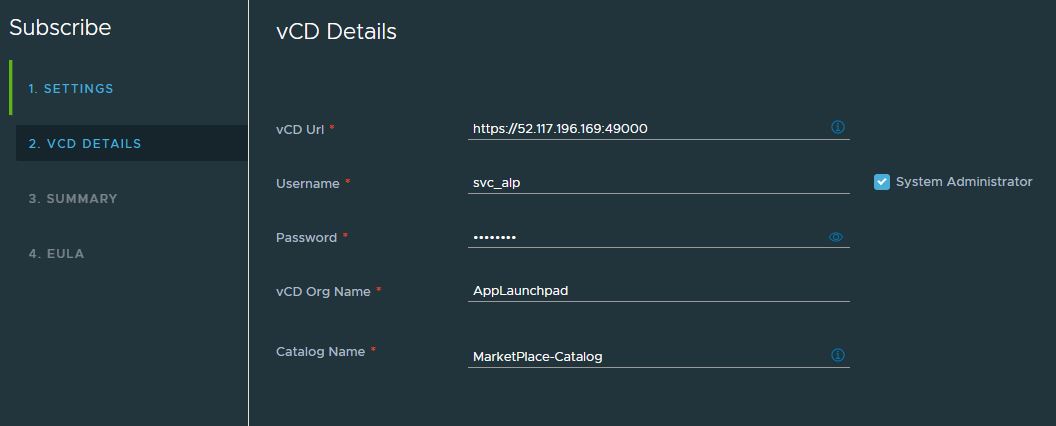
Task: Click the vCD Url field label
Action: 300,129
